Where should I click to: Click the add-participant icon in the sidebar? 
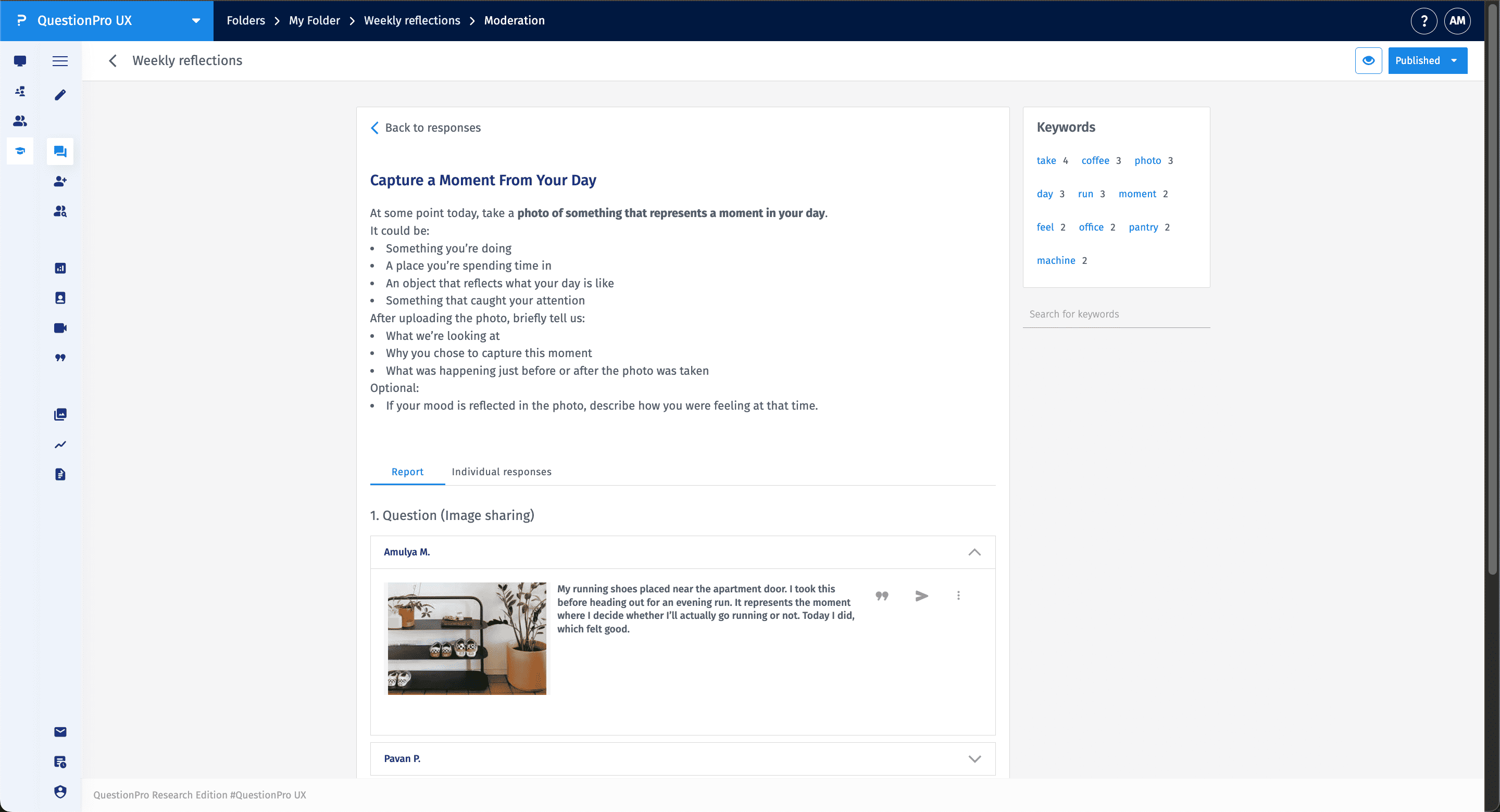click(x=60, y=181)
